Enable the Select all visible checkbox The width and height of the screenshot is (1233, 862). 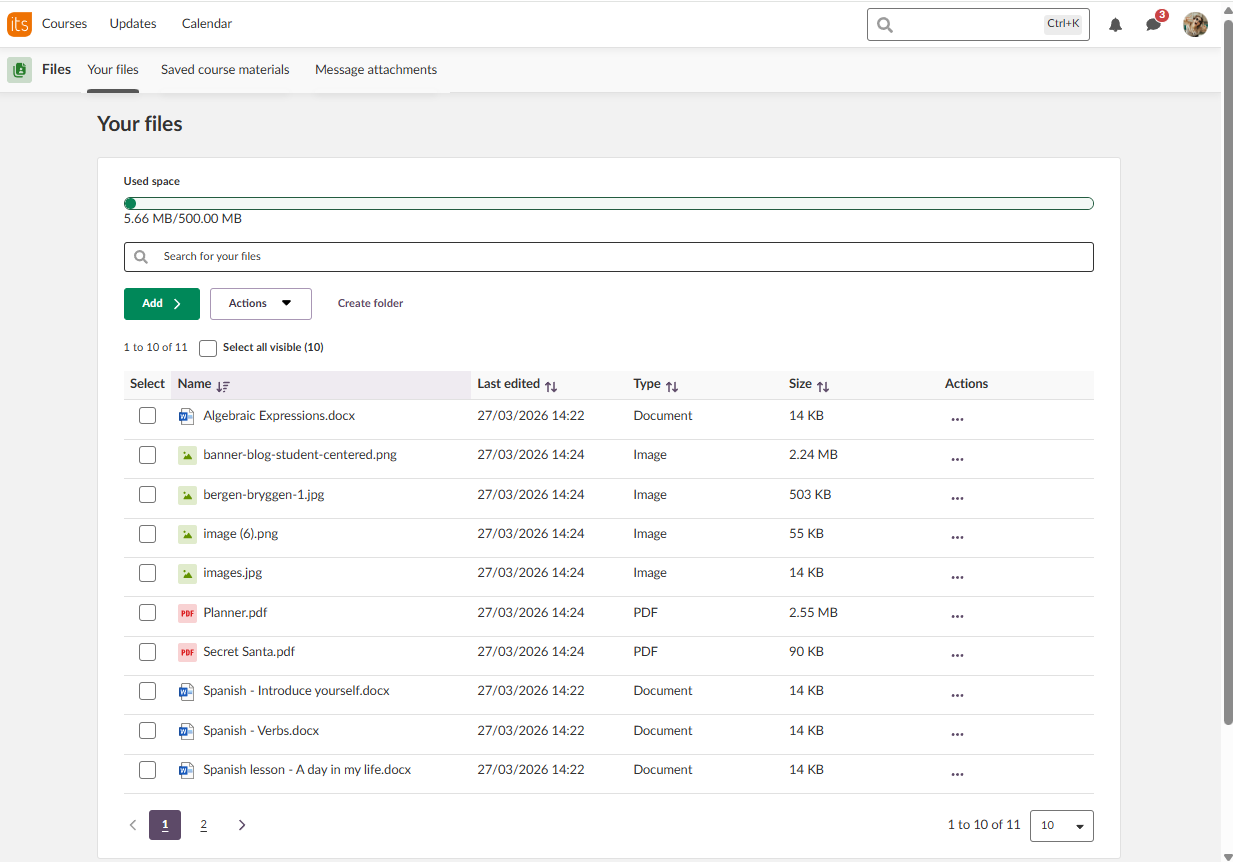pyautogui.click(x=208, y=348)
